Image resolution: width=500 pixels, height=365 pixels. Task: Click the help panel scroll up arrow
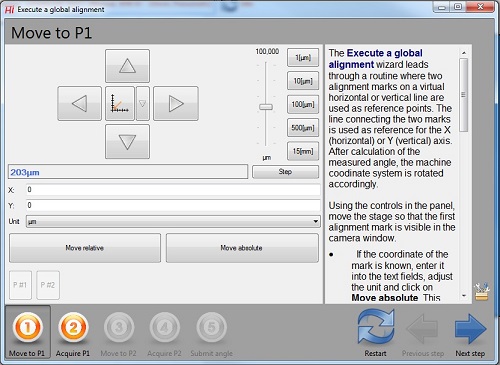464,53
